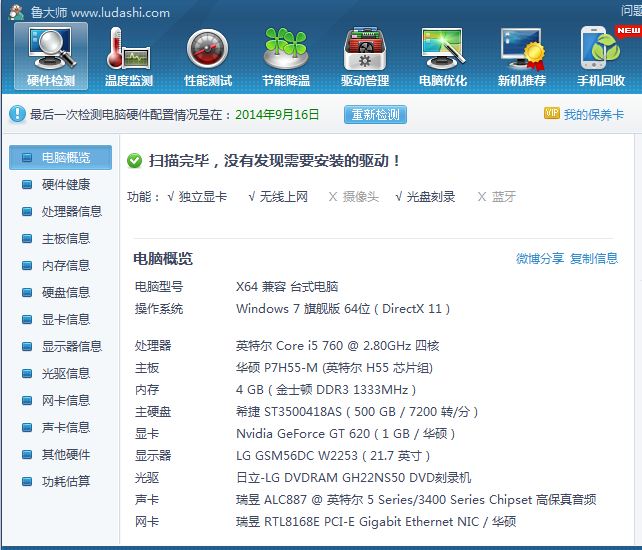The width and height of the screenshot is (642, 550).
Task: Click the 微博分享 share link
Action: point(540,259)
